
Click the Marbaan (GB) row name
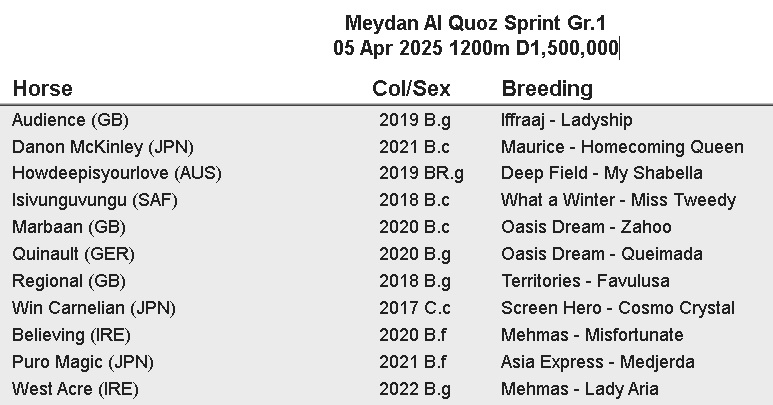coord(69,227)
